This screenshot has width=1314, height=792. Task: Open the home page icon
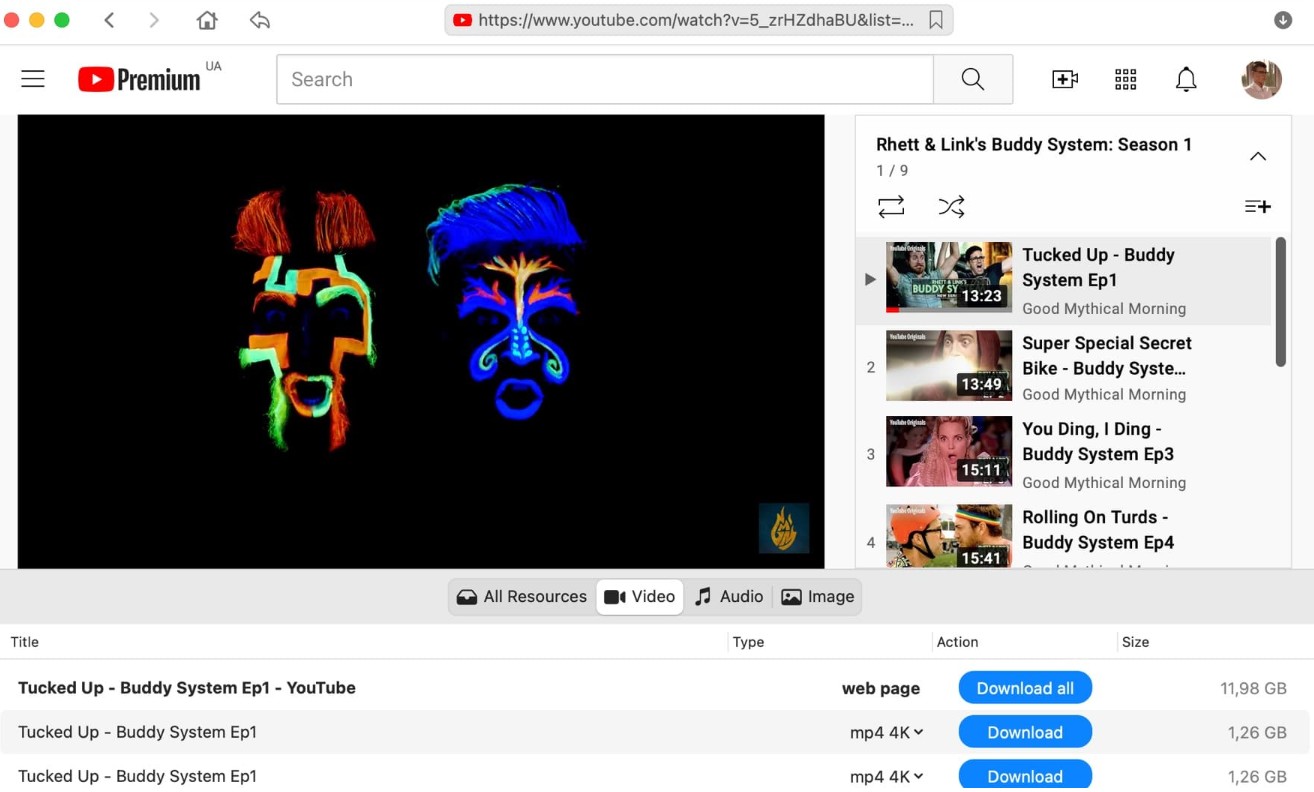(207, 20)
